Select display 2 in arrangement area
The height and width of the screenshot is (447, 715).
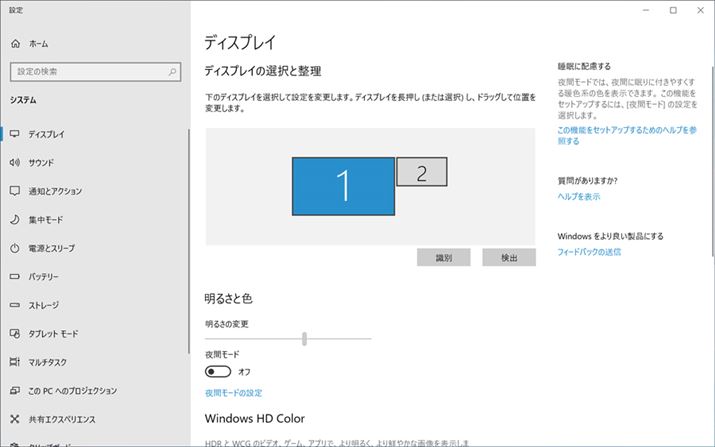[x=422, y=172]
